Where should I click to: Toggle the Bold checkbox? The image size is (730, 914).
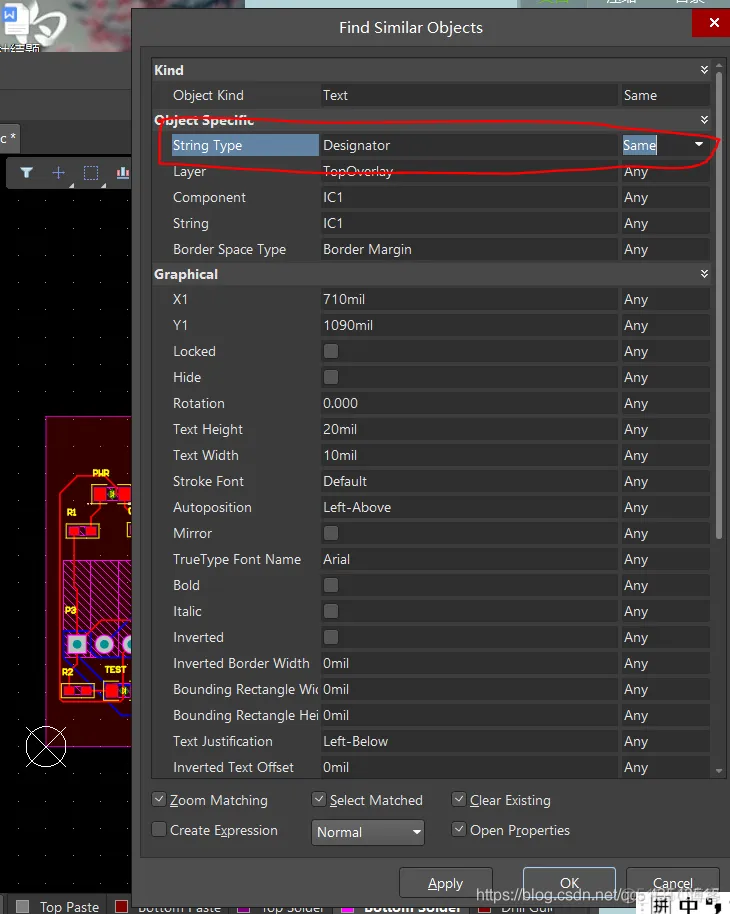pos(331,585)
